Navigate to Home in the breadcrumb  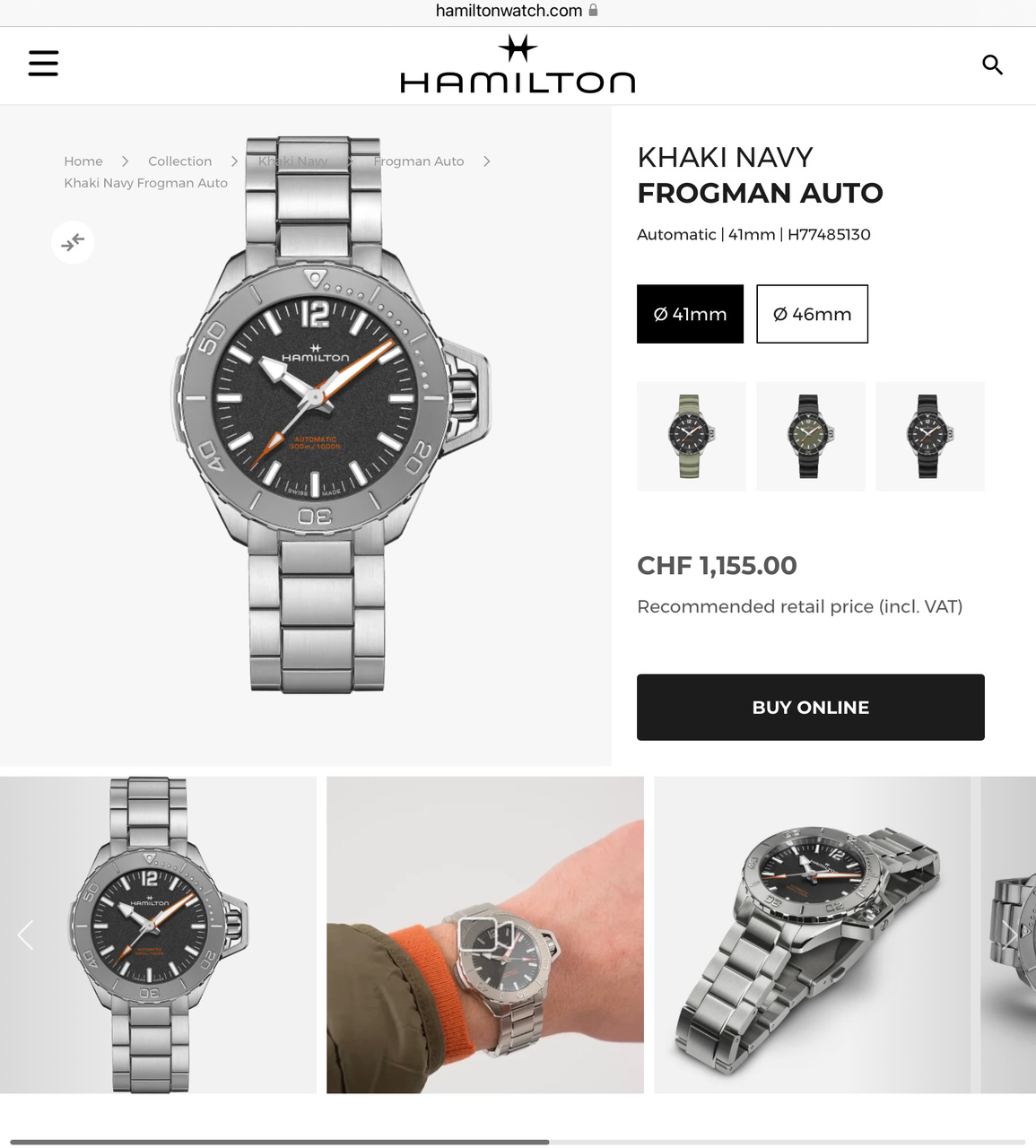tap(83, 161)
